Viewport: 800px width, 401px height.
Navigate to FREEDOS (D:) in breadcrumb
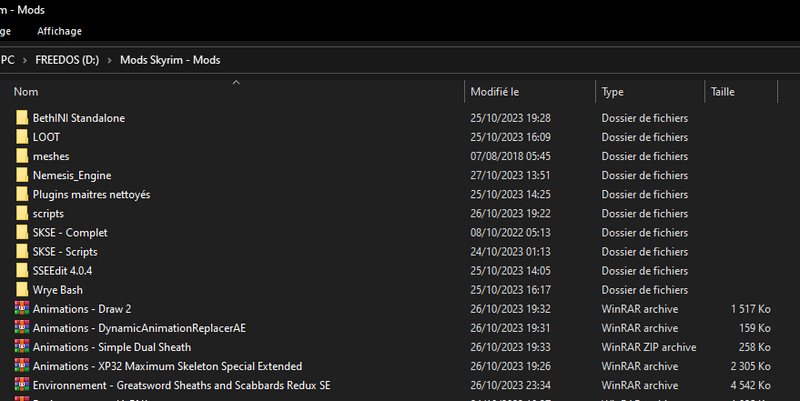(x=68, y=60)
